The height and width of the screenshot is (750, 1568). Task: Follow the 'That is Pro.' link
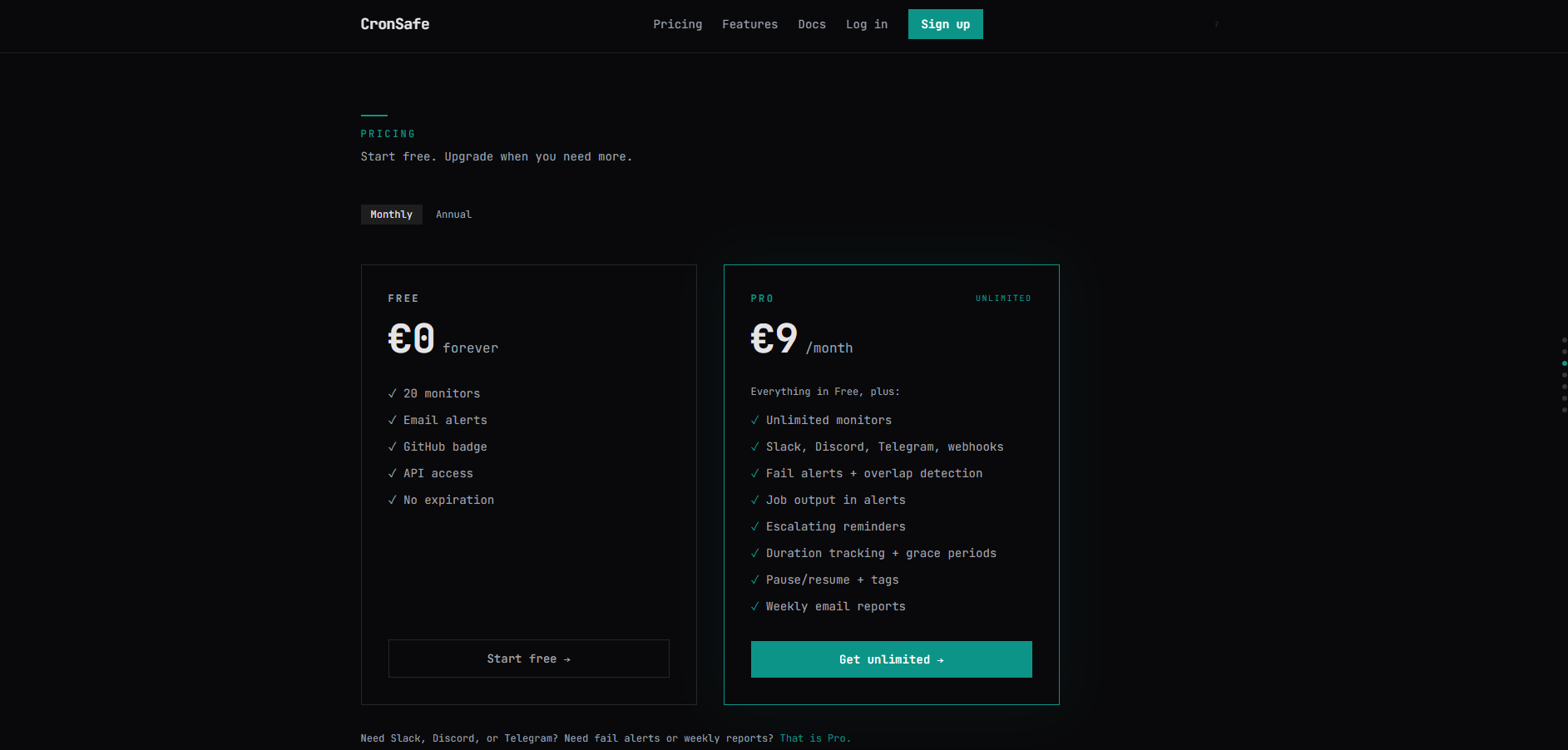[x=815, y=738]
